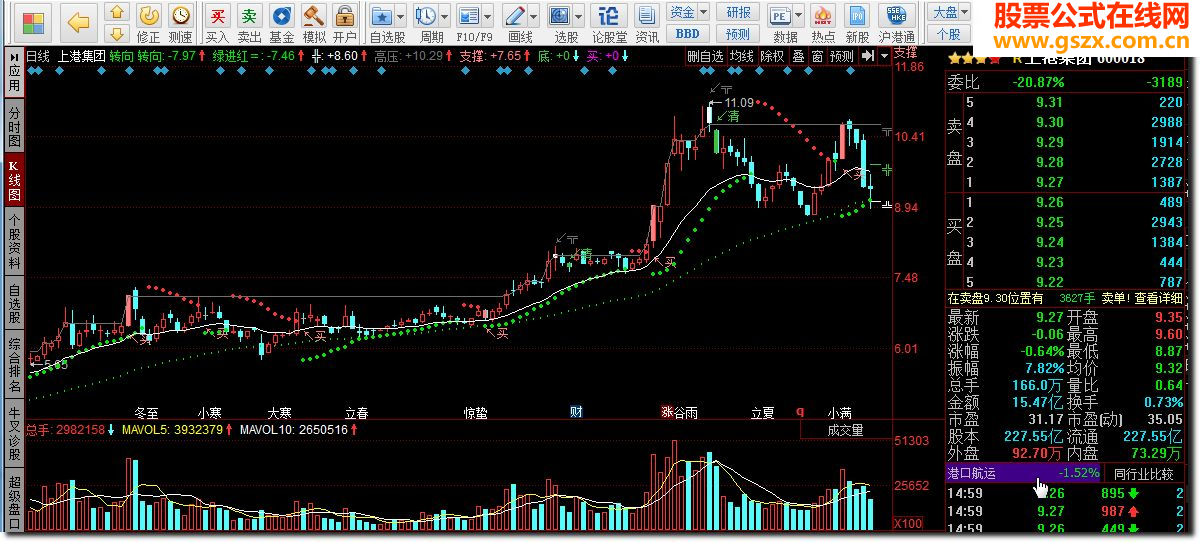Toggle the 窗 window option
This screenshot has height=542, width=1201.
tap(816, 56)
